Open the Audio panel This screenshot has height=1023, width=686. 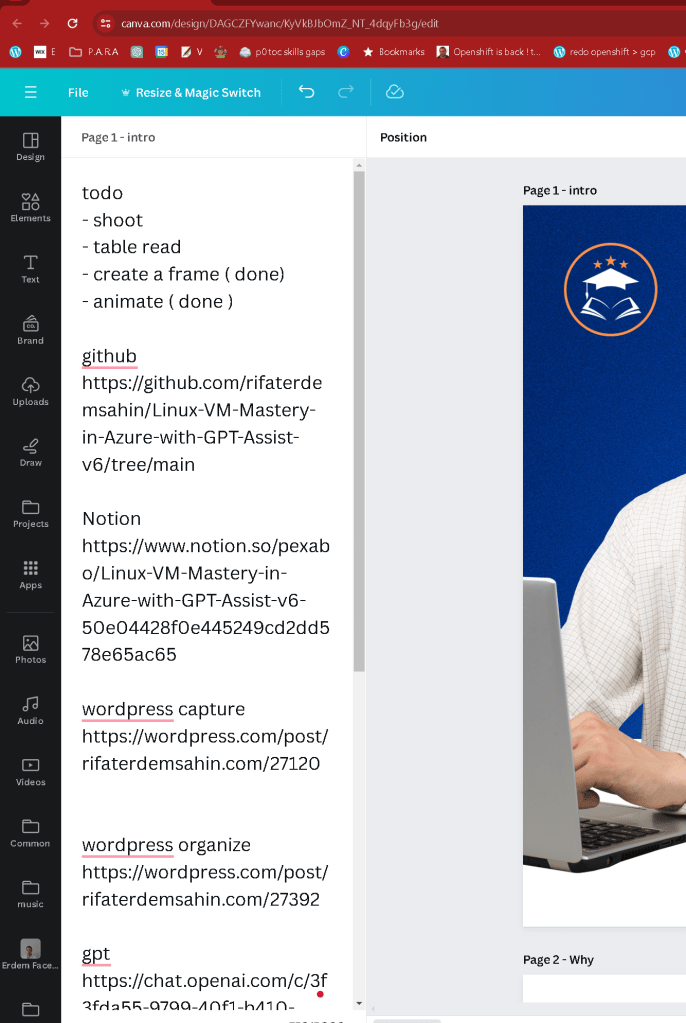(x=30, y=711)
